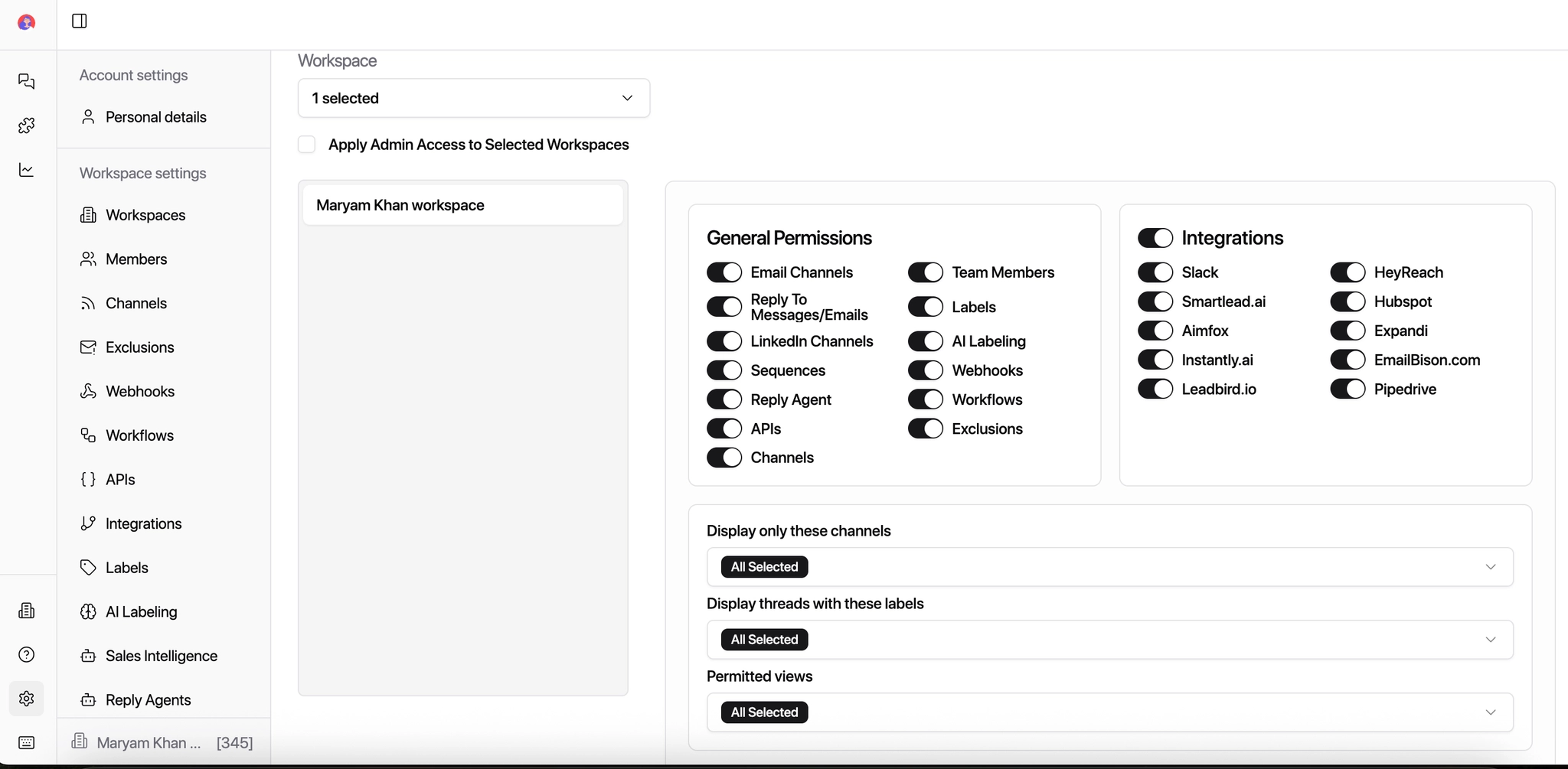The height and width of the screenshot is (769, 1568).
Task: Toggle off Email Channels permission
Action: click(724, 272)
